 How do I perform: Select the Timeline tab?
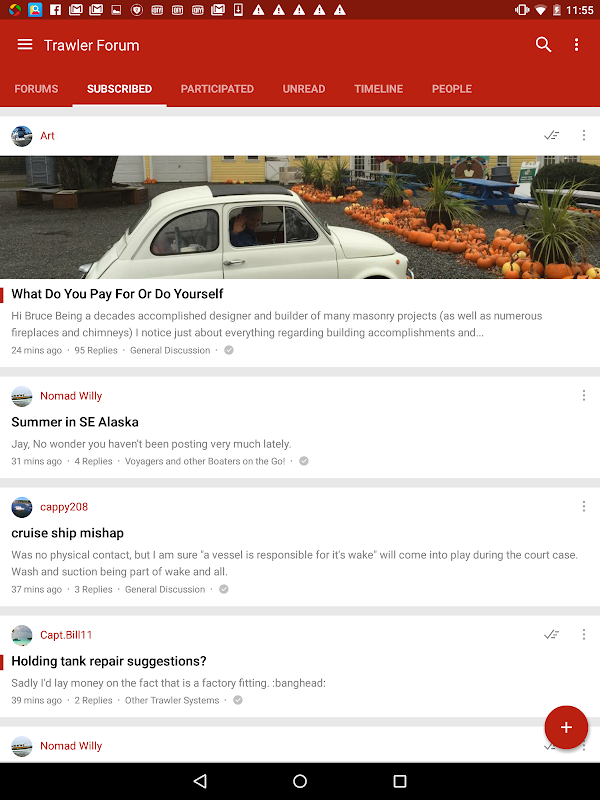[379, 89]
